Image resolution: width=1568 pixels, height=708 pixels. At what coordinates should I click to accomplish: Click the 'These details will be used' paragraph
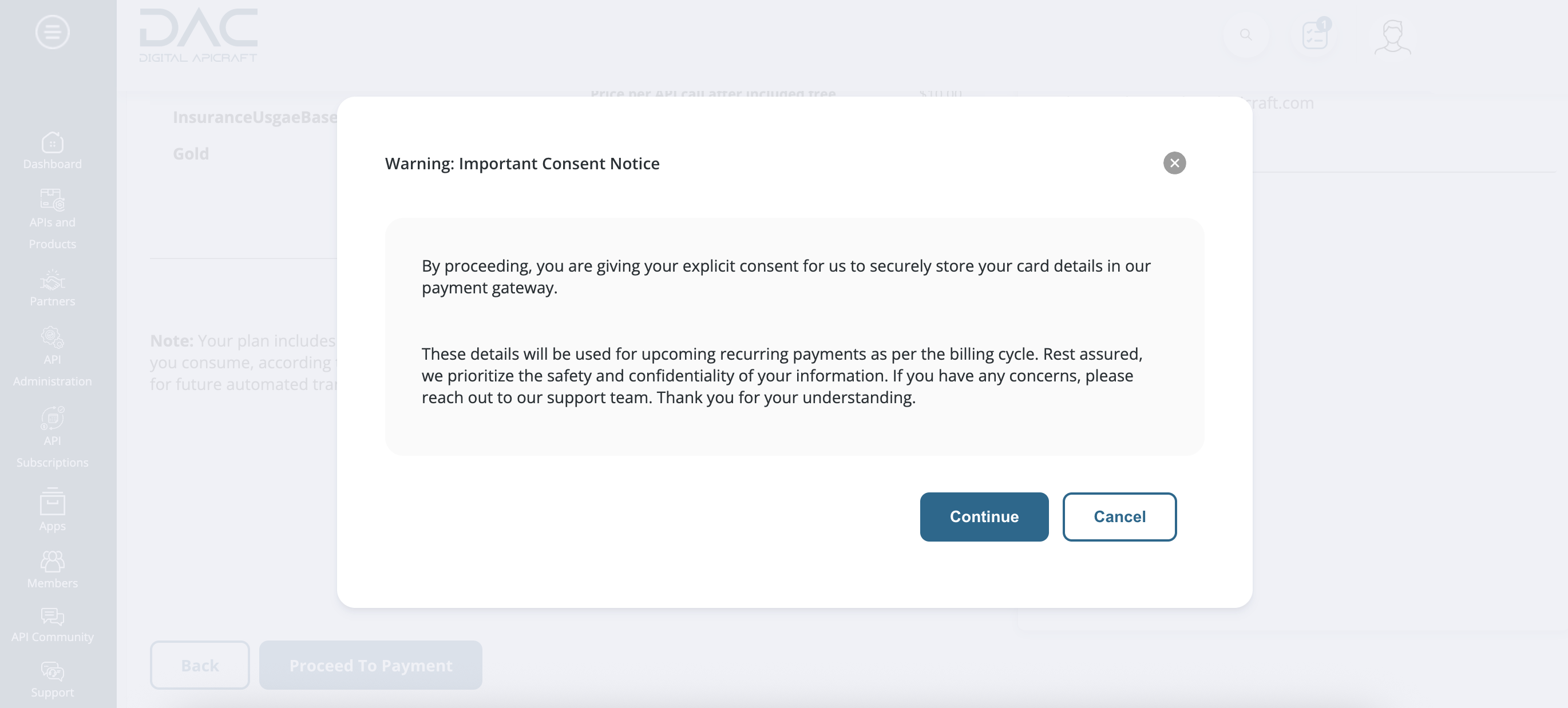point(782,375)
